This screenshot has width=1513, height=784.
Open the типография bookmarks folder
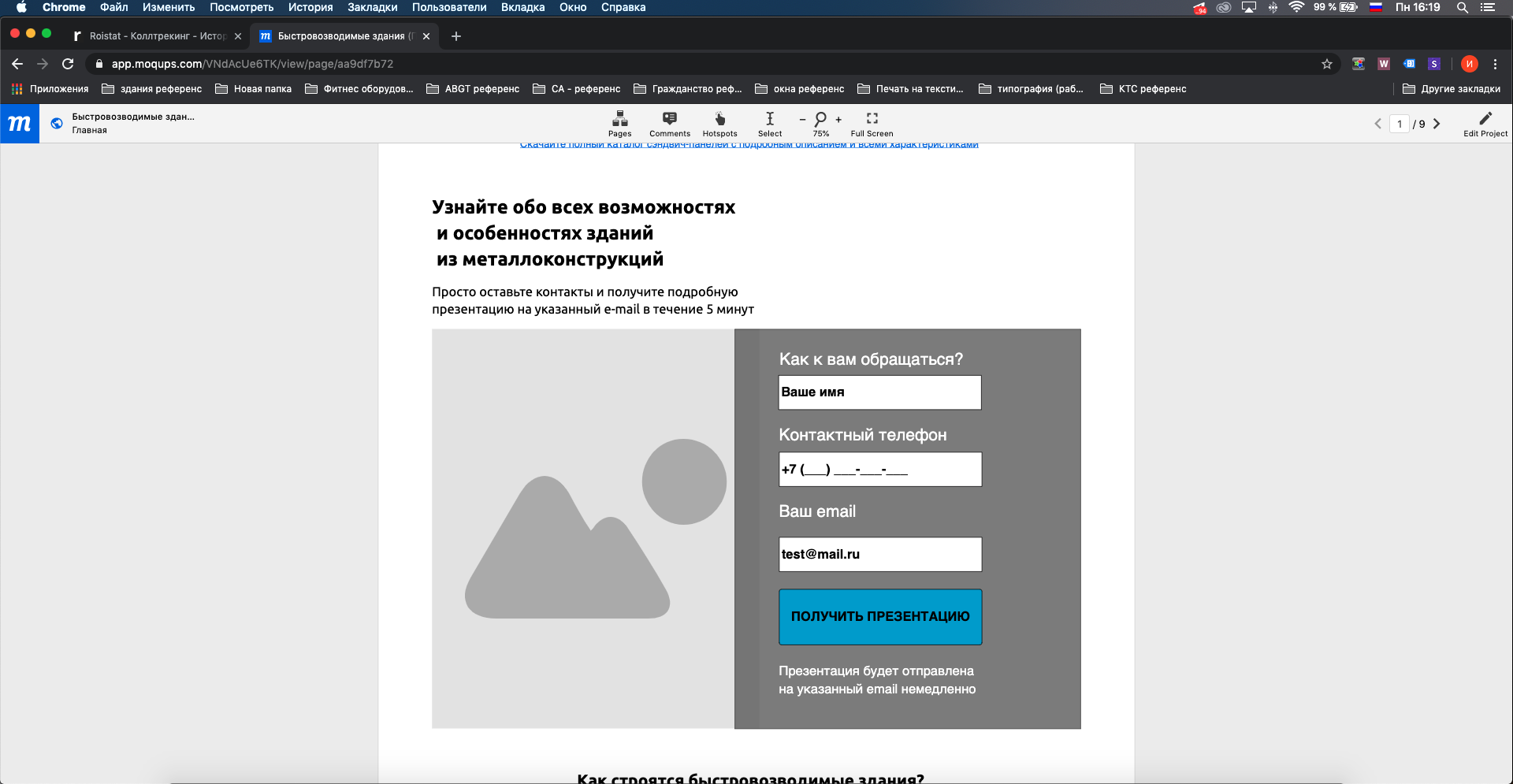tap(1032, 89)
